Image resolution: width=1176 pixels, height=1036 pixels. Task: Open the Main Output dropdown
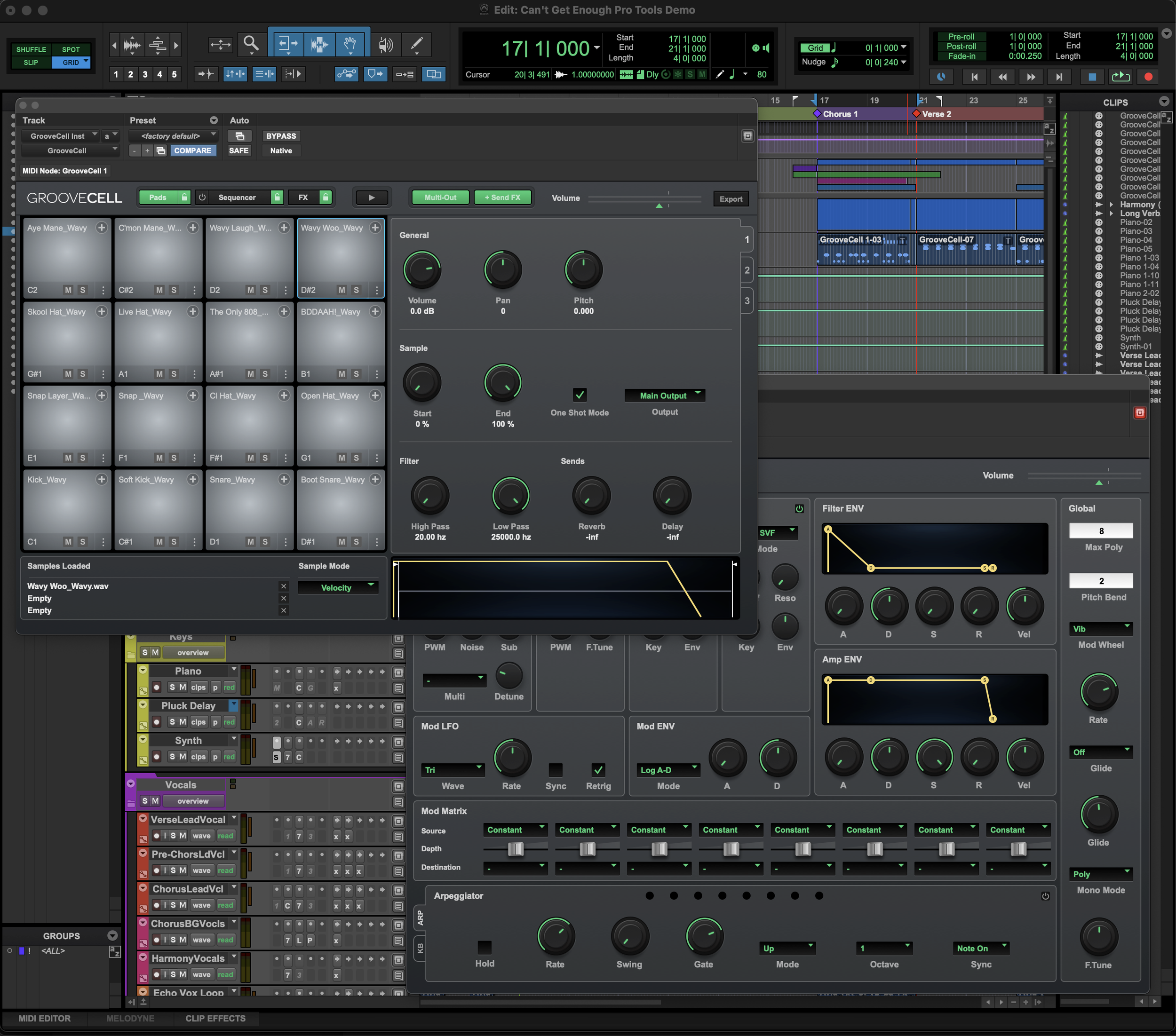click(665, 395)
